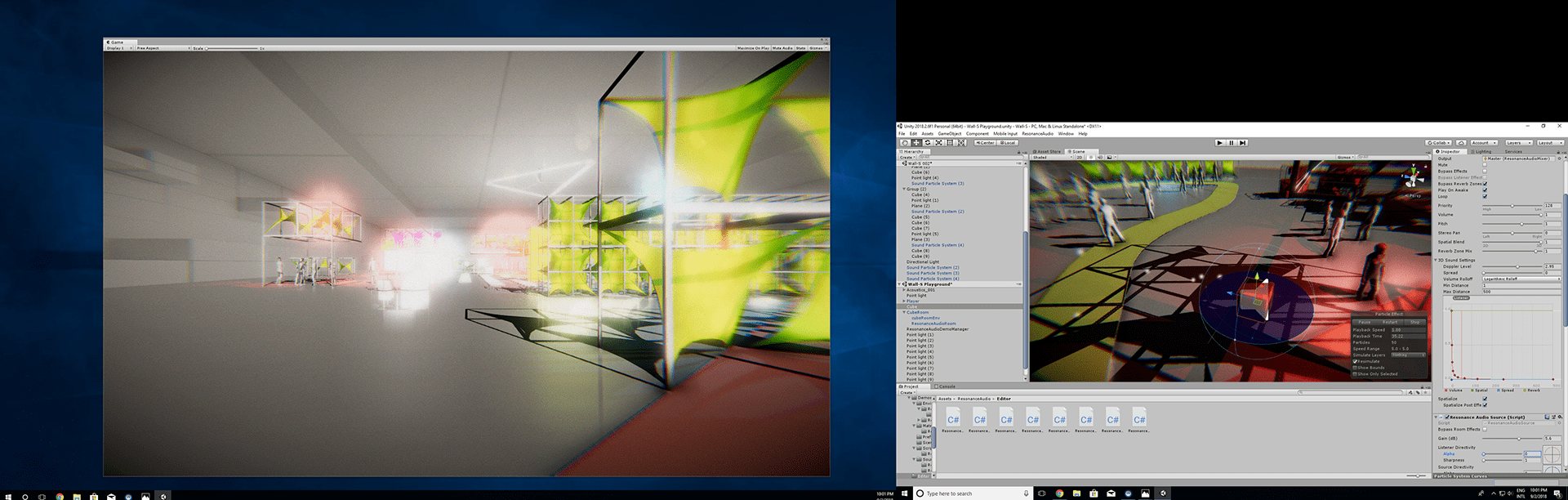Enable the Mute checkbox in Inspector
The height and width of the screenshot is (500, 1568).
pyautogui.click(x=1485, y=165)
